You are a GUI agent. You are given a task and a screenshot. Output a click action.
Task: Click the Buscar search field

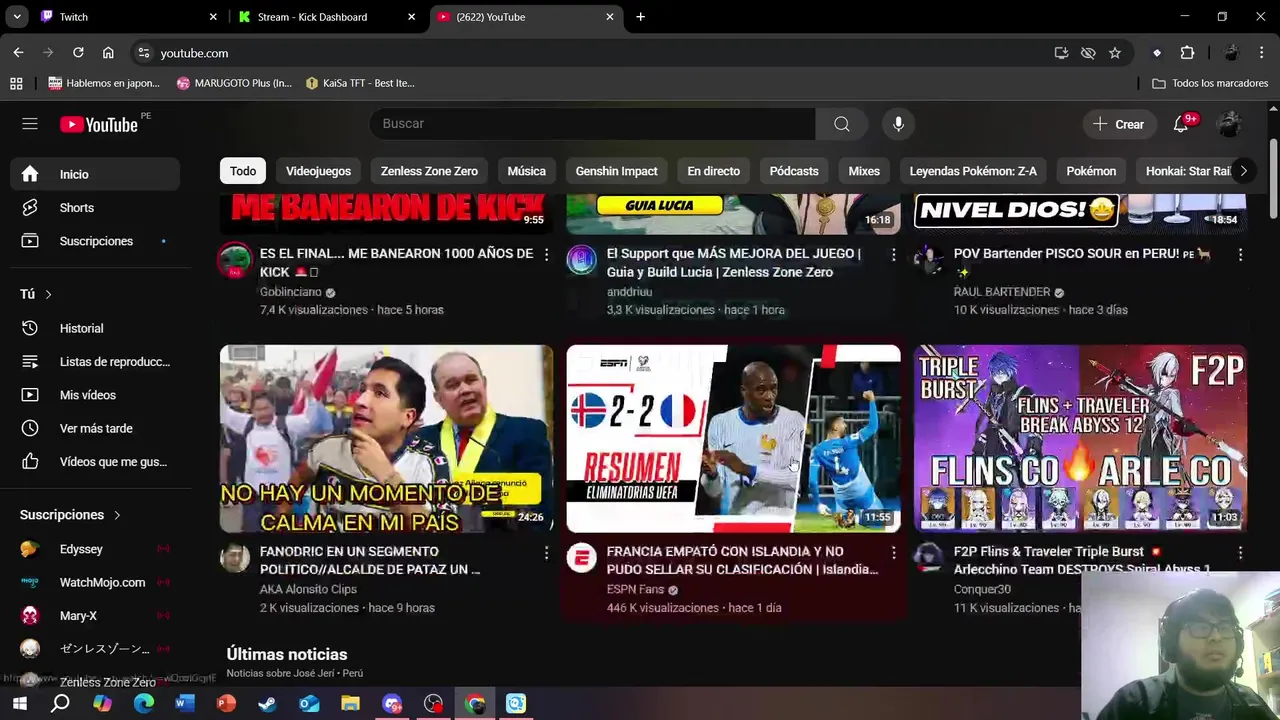coord(592,124)
